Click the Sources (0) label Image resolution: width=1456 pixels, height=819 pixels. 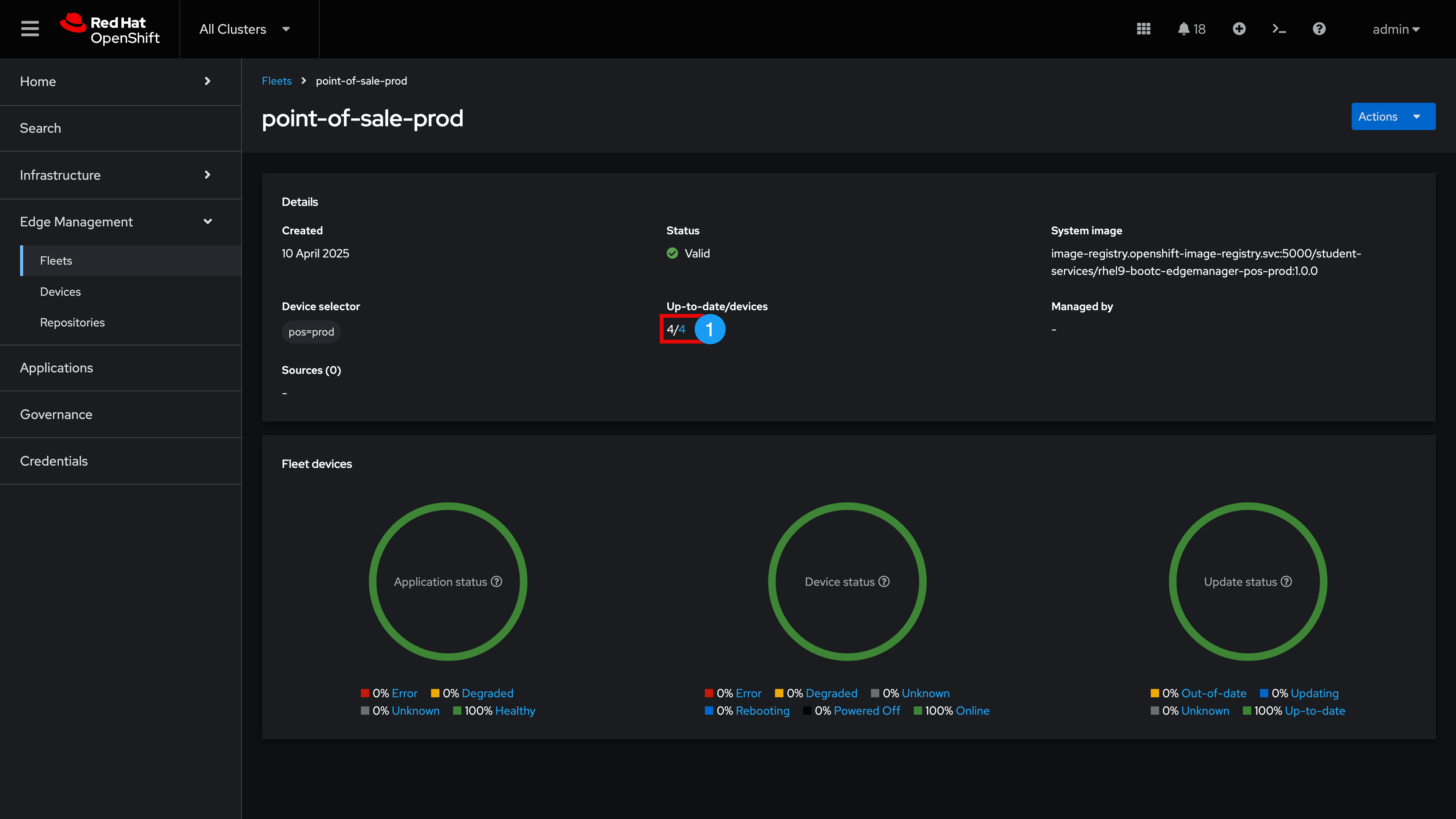click(x=311, y=370)
